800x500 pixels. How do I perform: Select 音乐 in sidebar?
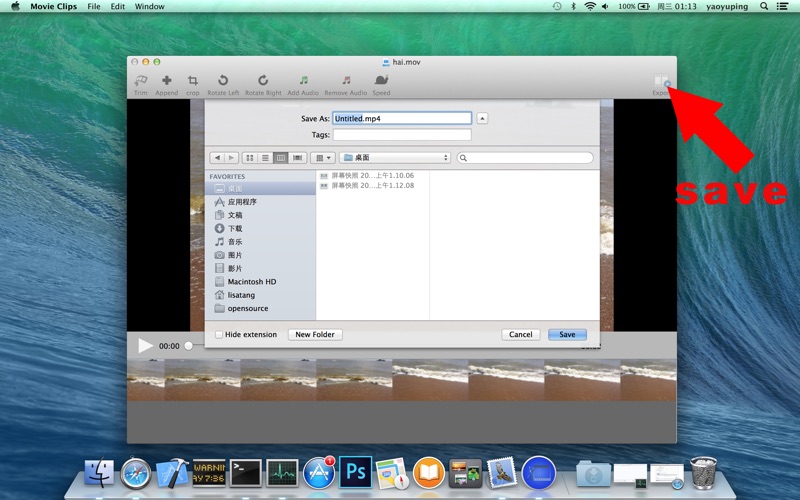coord(260,241)
